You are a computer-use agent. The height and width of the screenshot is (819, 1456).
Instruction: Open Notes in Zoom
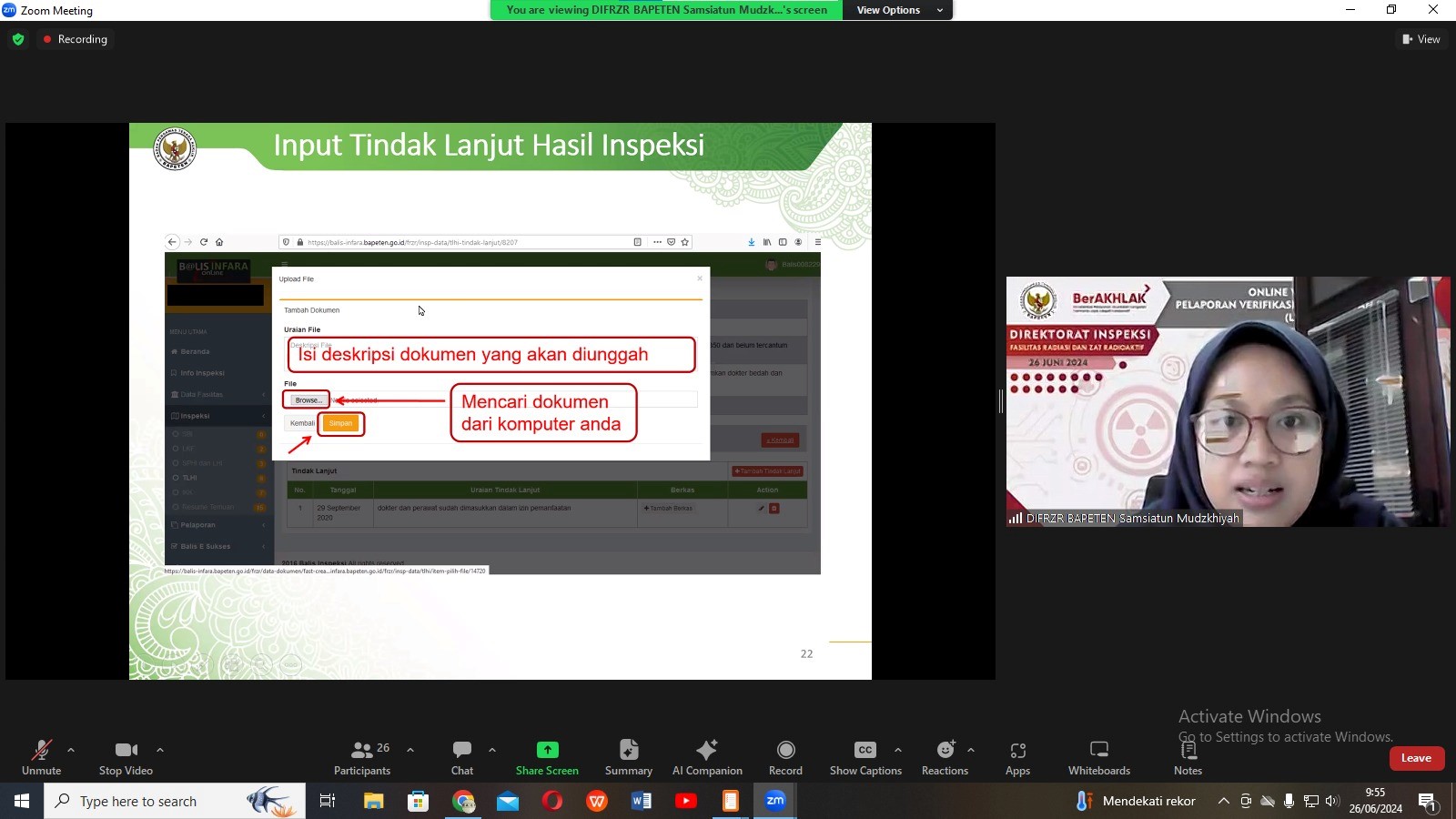tap(1188, 757)
